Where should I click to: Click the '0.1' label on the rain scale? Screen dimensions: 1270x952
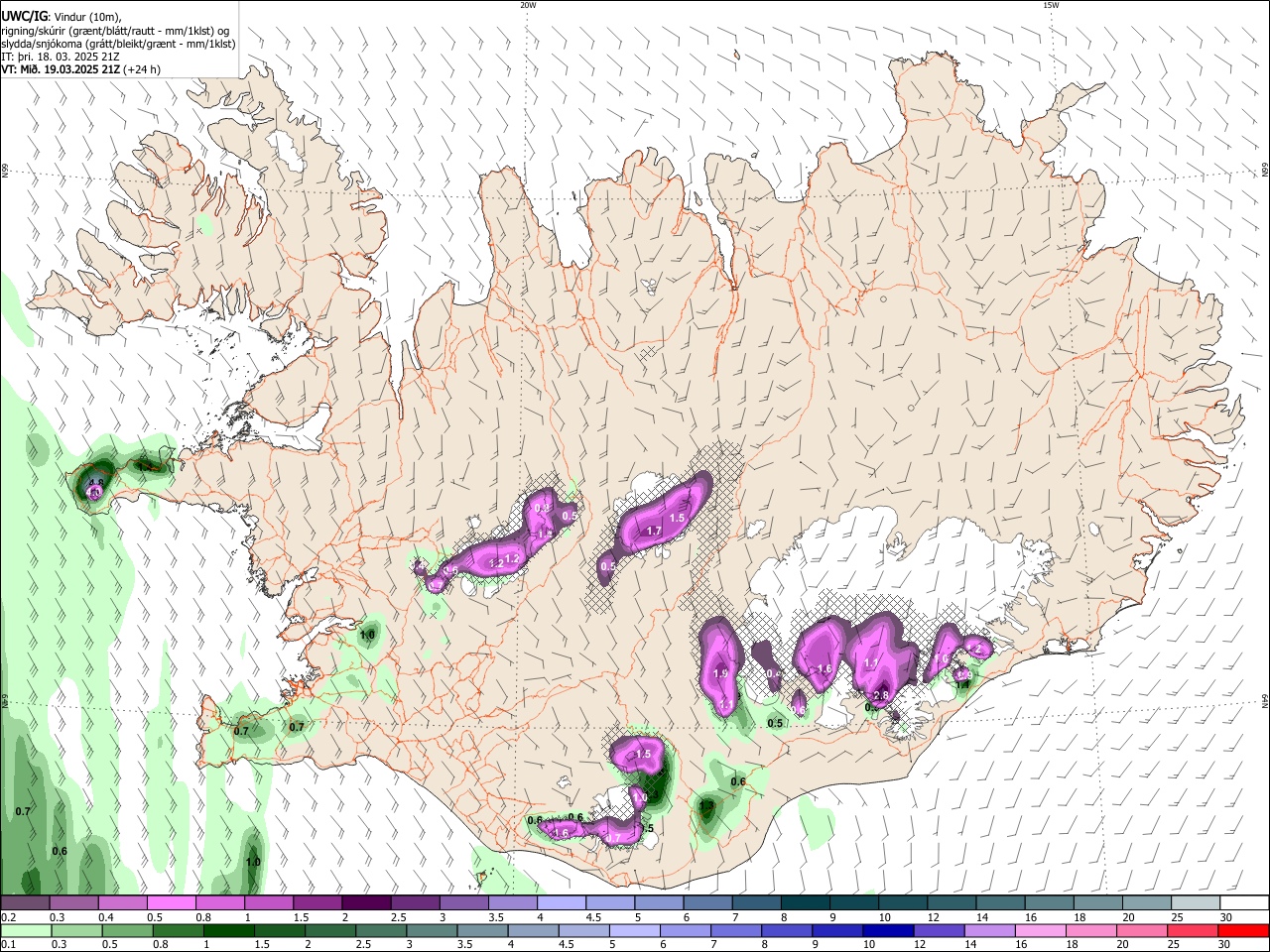coord(8,945)
